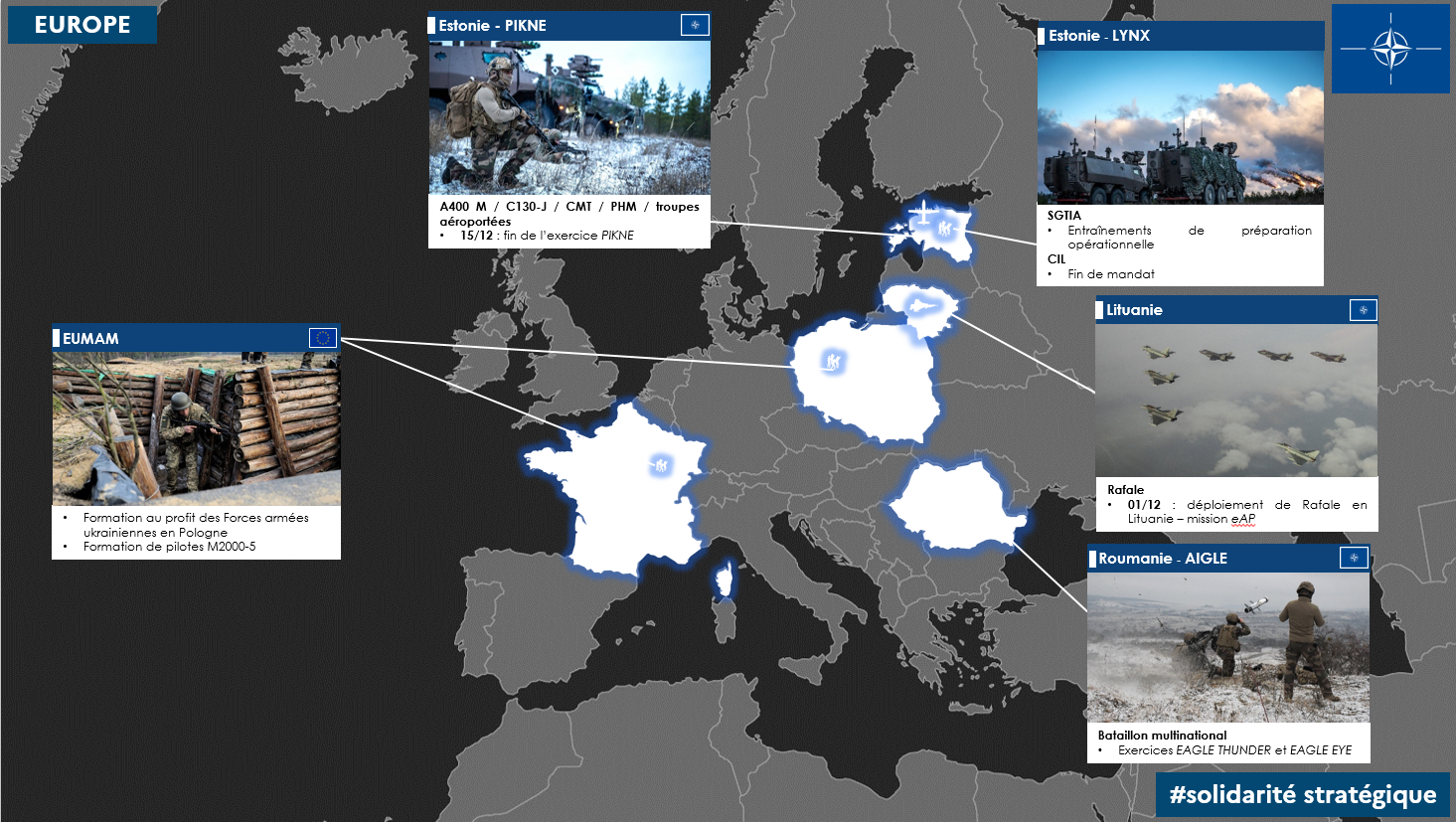
Task: Select the troops icon over France
Action: (x=660, y=464)
